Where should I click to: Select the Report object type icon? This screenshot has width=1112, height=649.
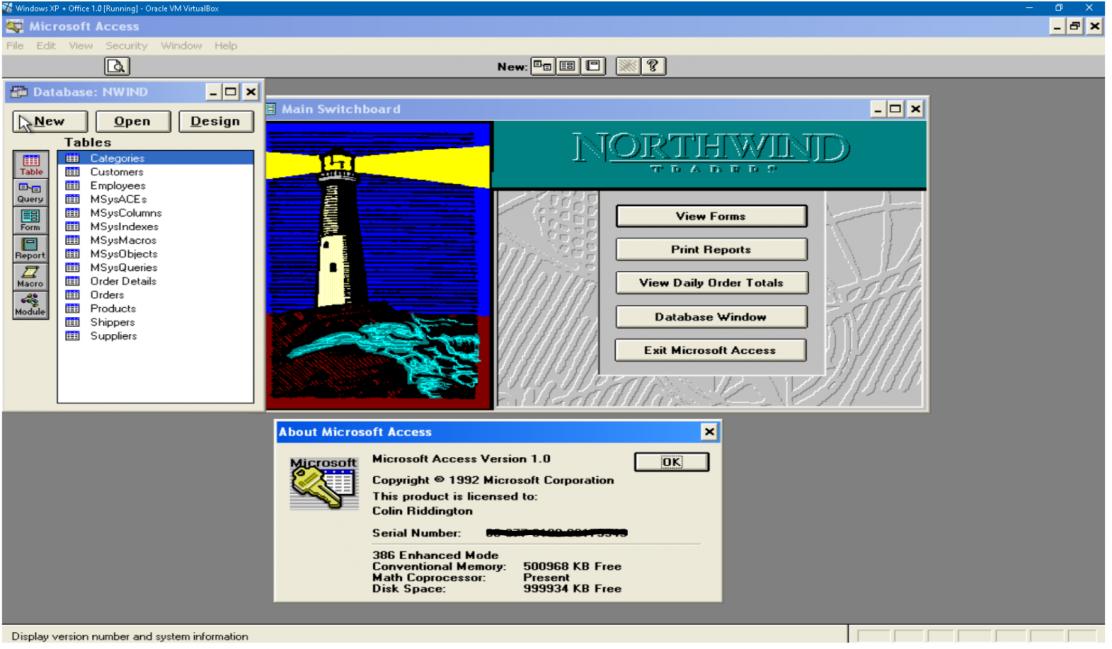tap(30, 248)
